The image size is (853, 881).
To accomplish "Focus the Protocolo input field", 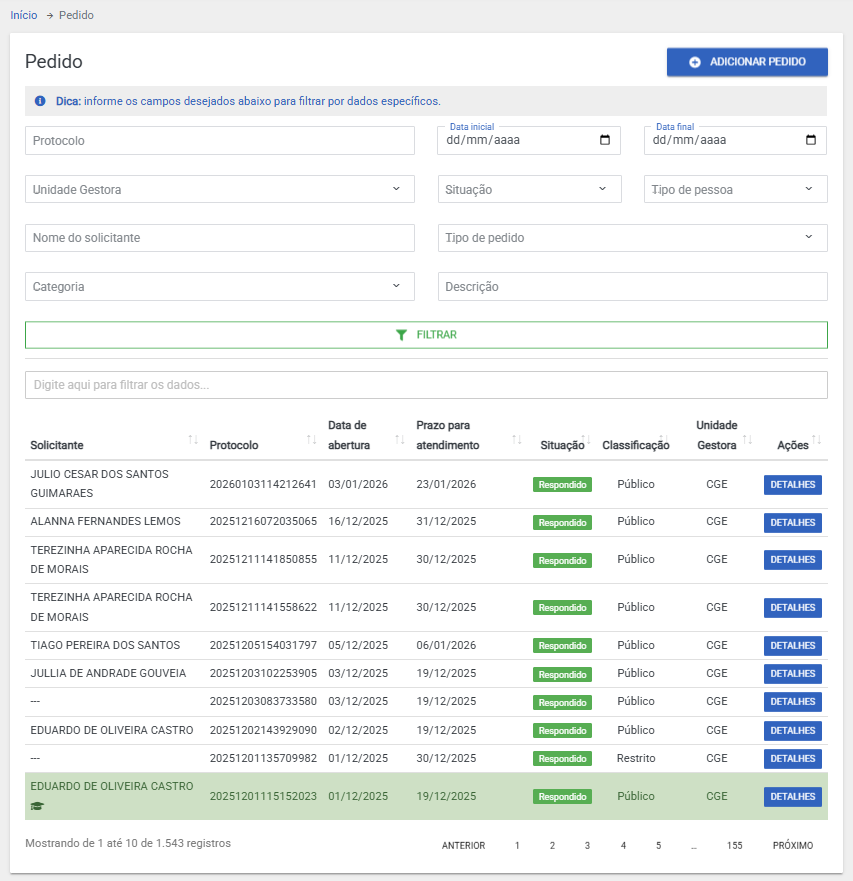I will pos(219,141).
